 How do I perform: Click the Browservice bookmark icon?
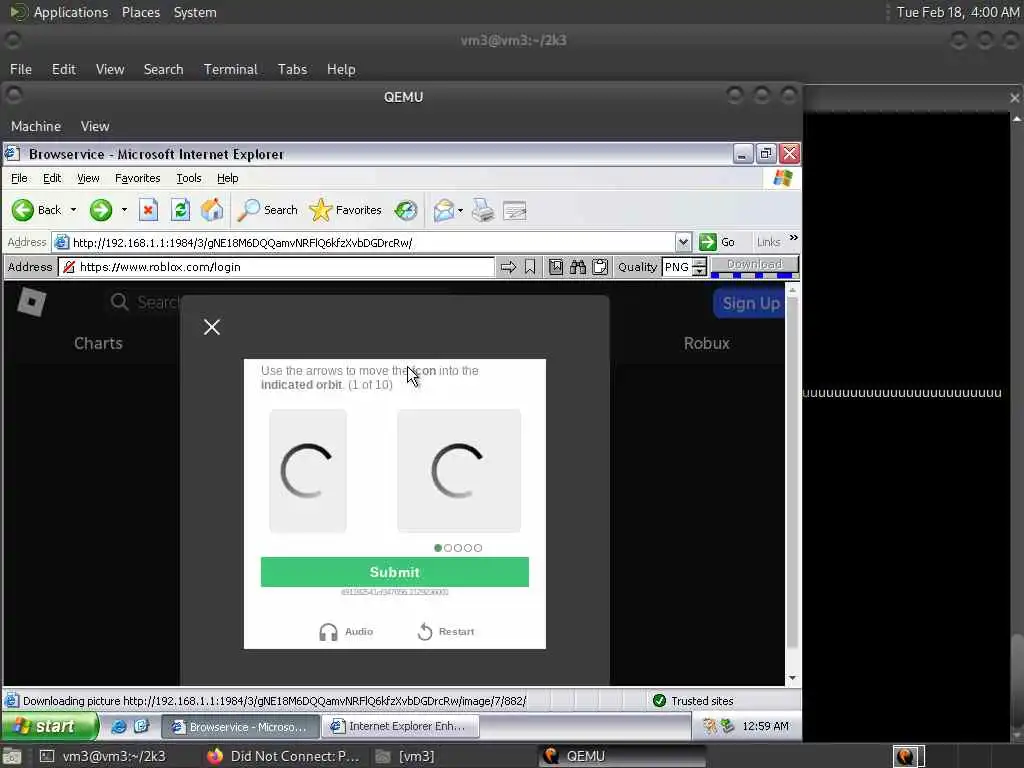(x=530, y=266)
